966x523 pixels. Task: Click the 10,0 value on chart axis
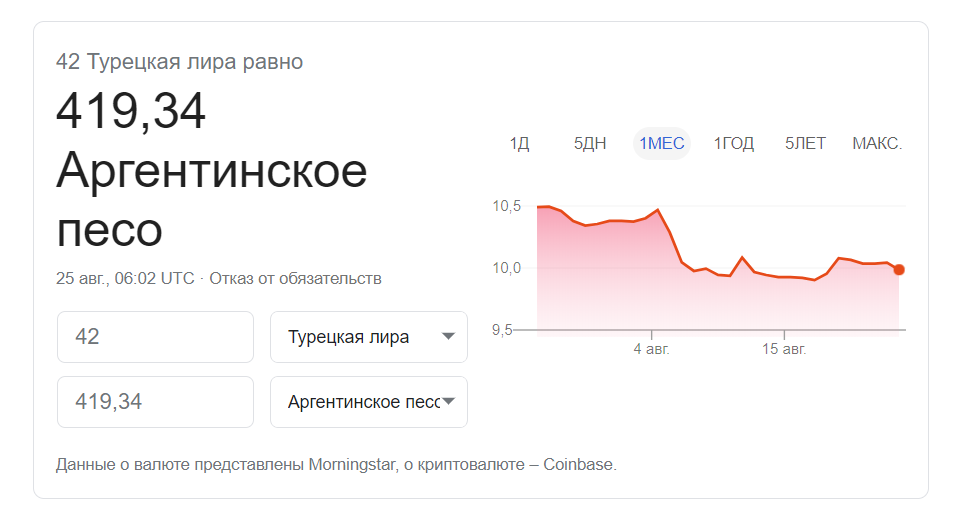point(507,268)
